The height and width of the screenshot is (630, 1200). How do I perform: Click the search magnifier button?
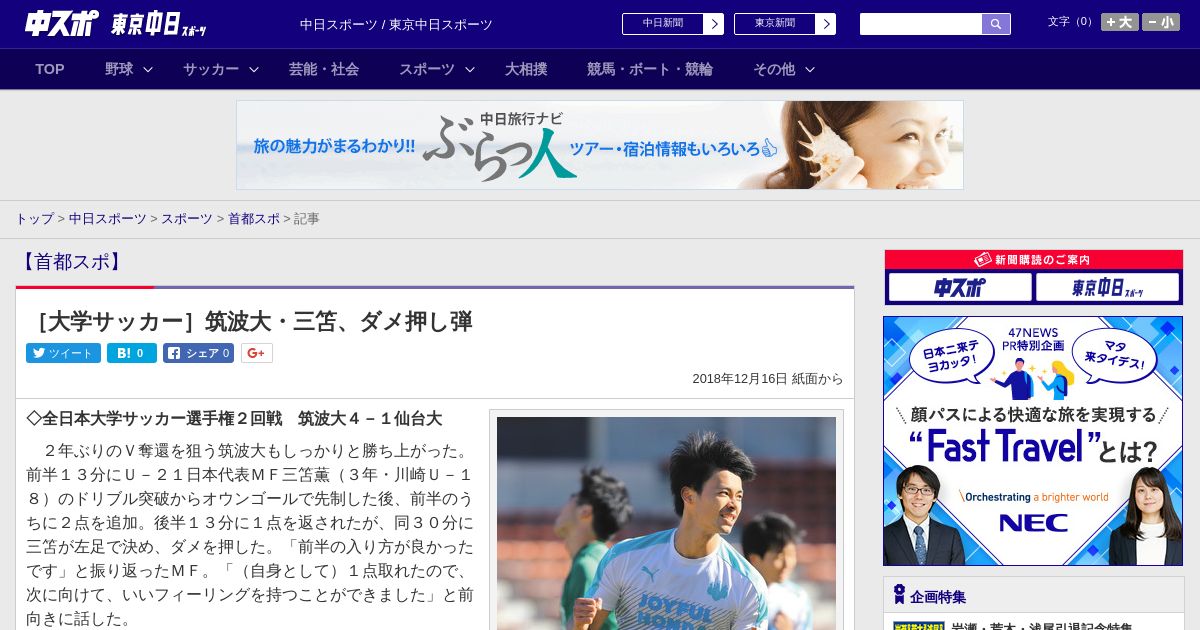(x=996, y=24)
